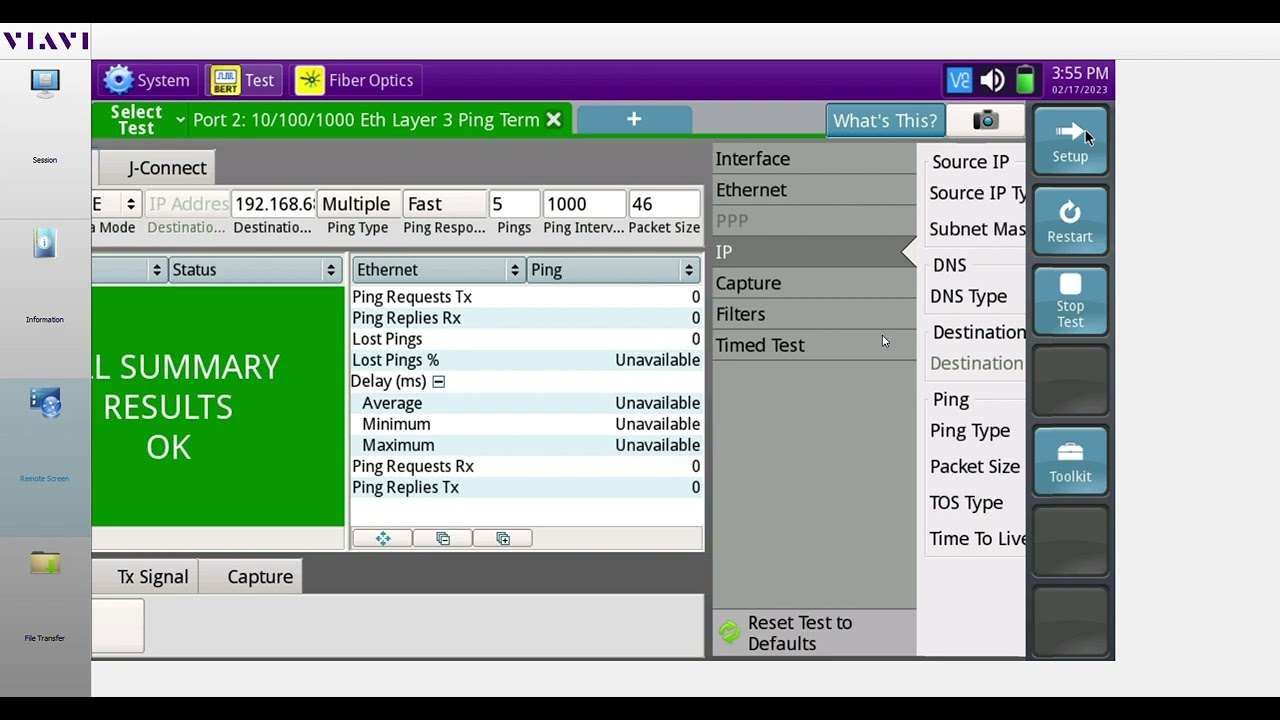This screenshot has width=1280, height=720.
Task: Select the Timed Test settings tab
Action: coord(814,345)
